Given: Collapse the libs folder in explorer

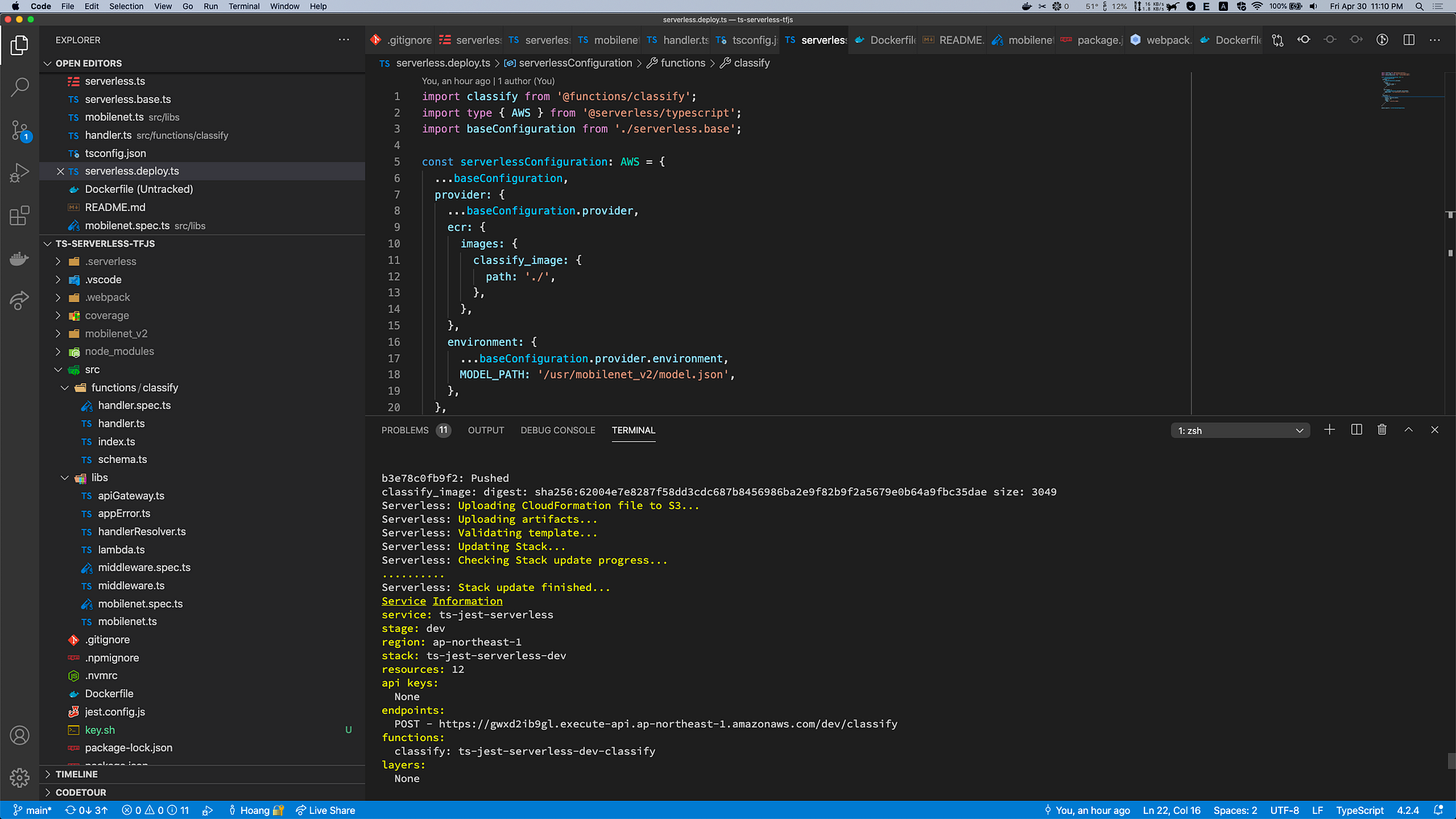Looking at the screenshot, I should tap(65, 478).
